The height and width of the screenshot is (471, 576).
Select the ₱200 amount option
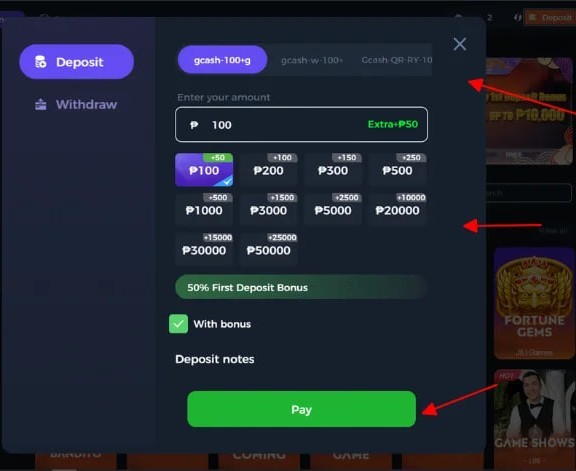pos(269,170)
